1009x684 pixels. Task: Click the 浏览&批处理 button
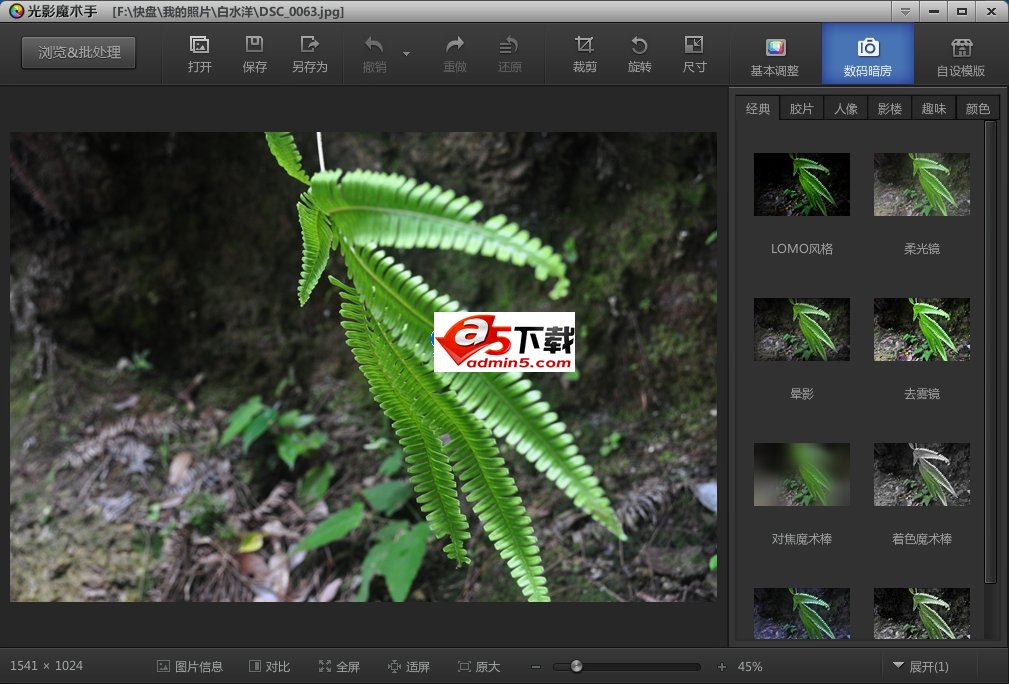[79, 52]
